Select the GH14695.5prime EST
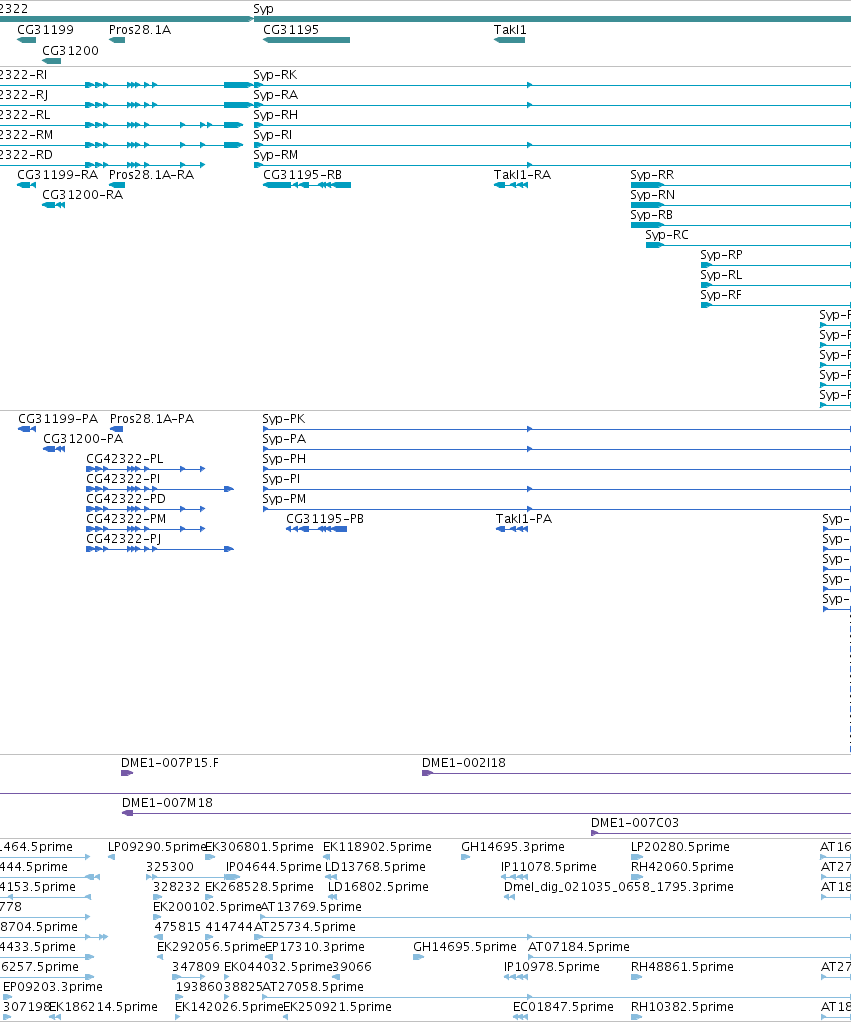This screenshot has width=851, height=1022. point(418,957)
